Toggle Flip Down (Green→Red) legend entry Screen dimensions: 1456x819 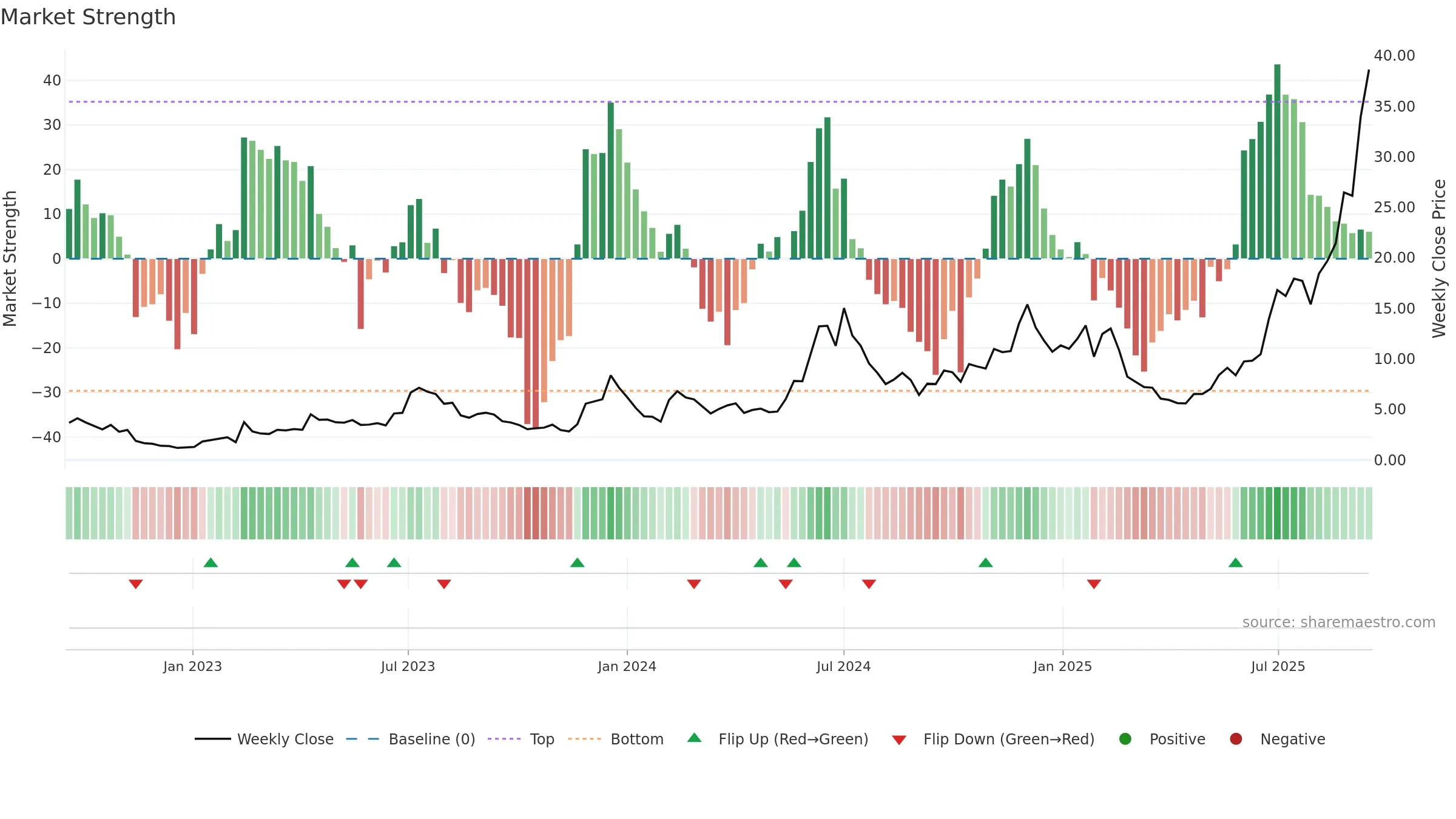pyautogui.click(x=993, y=739)
